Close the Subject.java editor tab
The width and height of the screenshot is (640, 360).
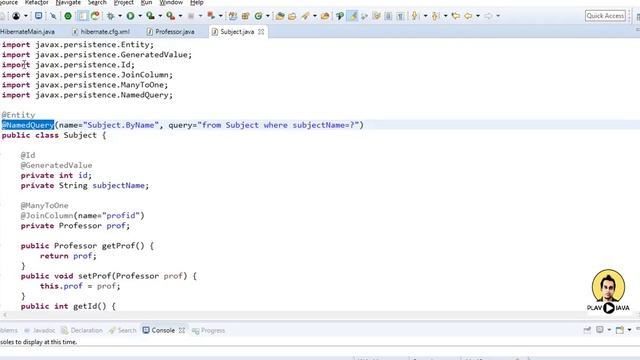click(261, 31)
